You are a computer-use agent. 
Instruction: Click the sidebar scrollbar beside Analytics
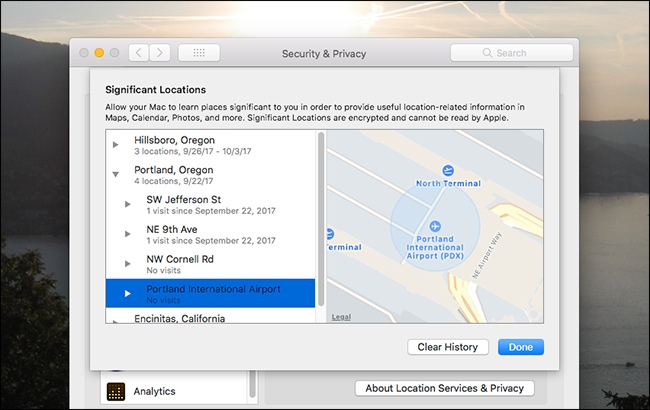tap(252, 385)
